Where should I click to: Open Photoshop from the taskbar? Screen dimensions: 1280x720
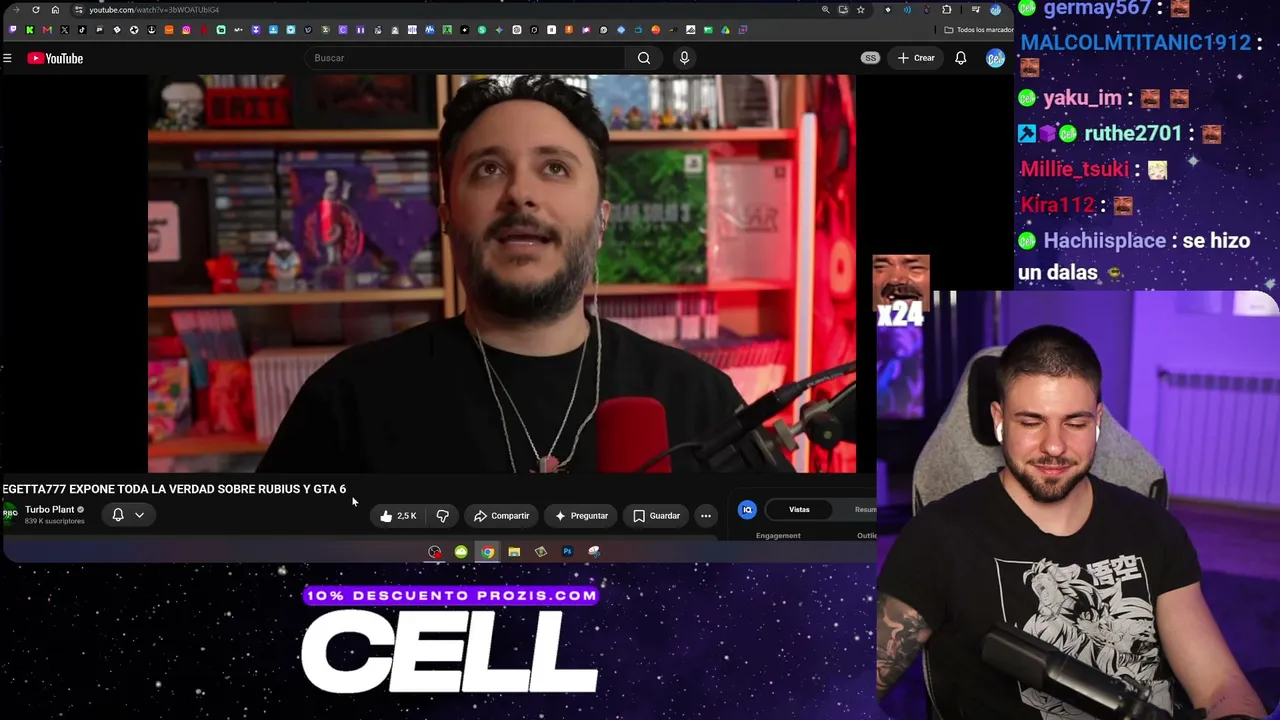tap(567, 552)
